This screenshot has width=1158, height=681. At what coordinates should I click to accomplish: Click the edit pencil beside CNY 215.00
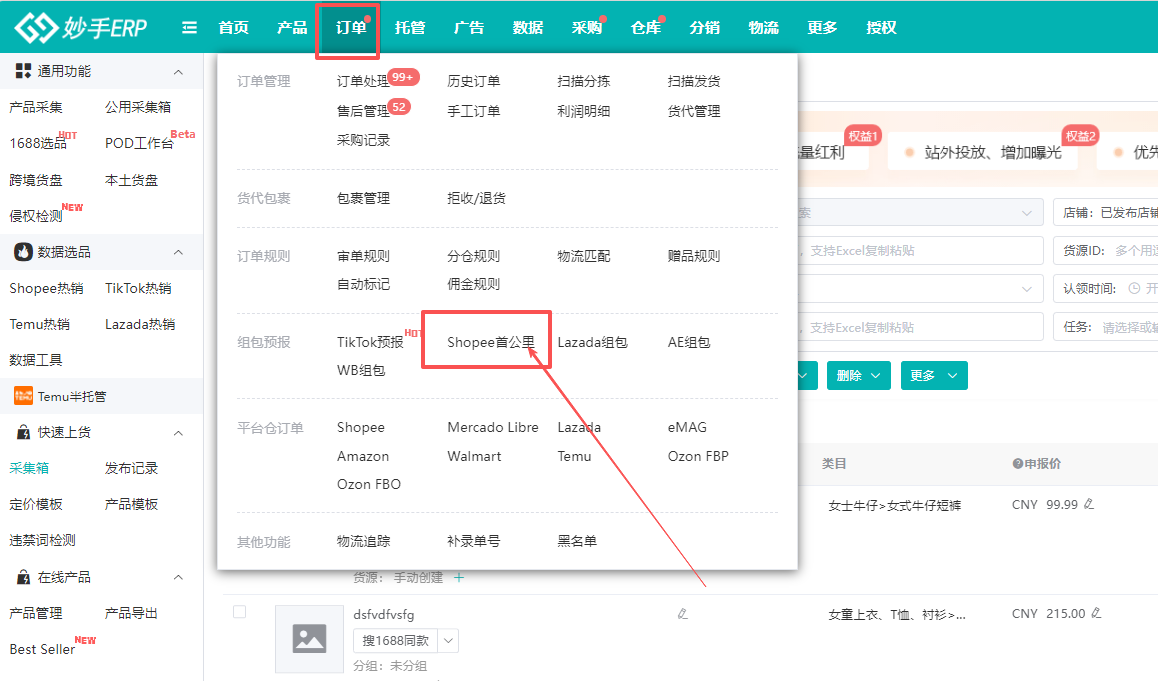point(1097,613)
